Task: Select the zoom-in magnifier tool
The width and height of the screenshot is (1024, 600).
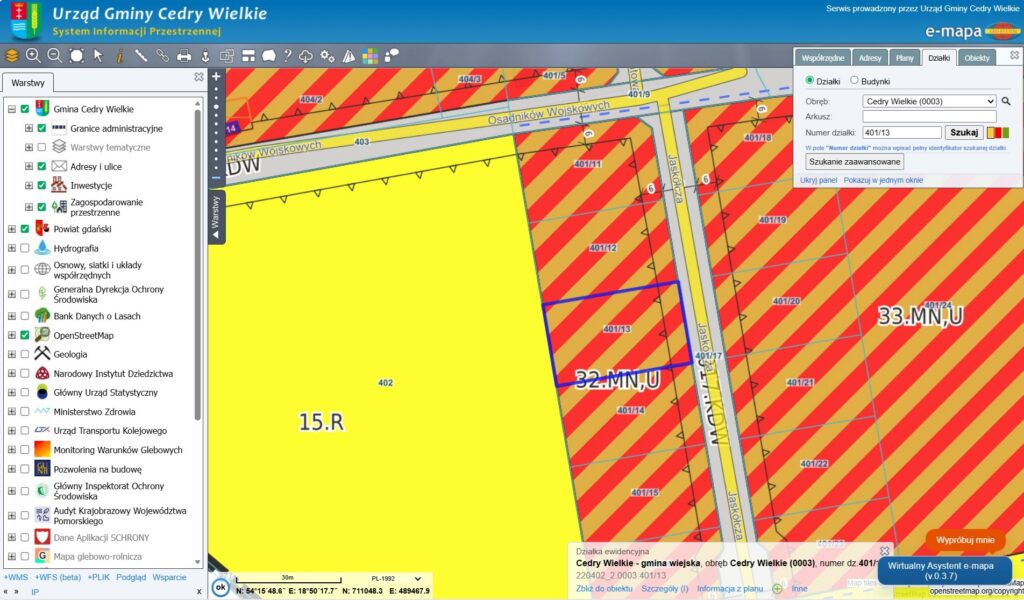Action: point(33,57)
